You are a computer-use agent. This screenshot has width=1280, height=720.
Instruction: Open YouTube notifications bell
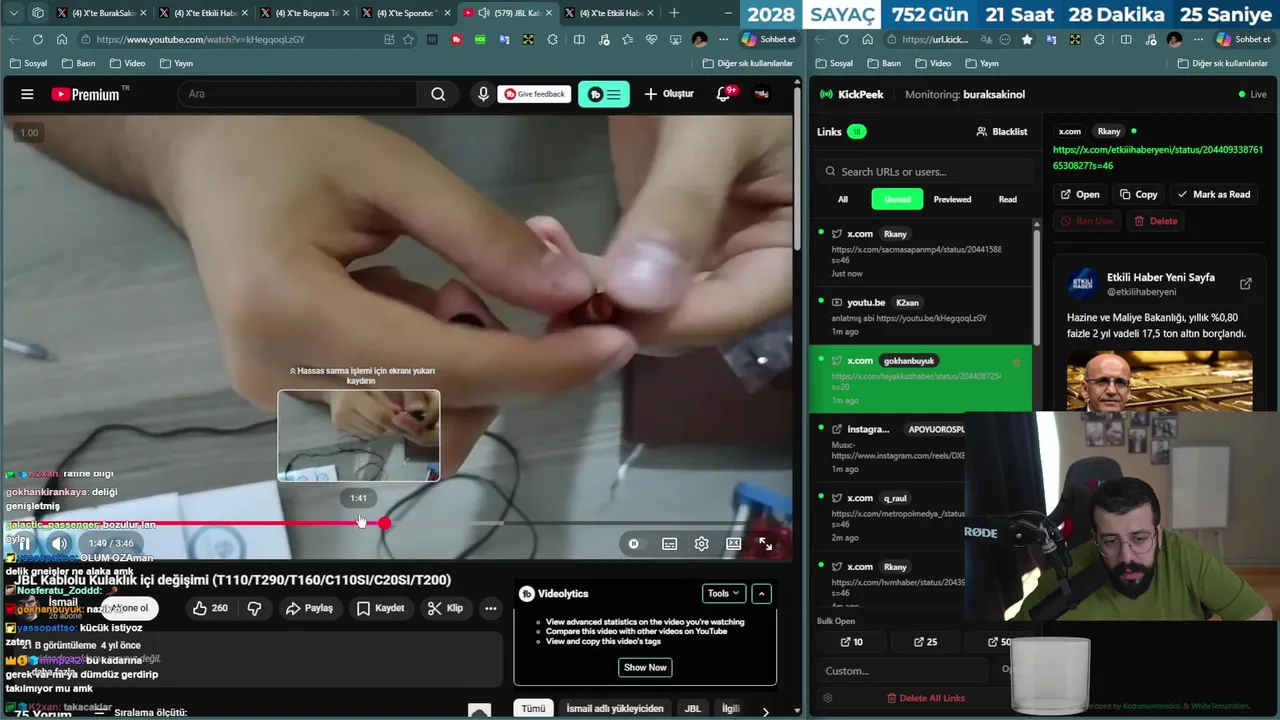tap(723, 94)
